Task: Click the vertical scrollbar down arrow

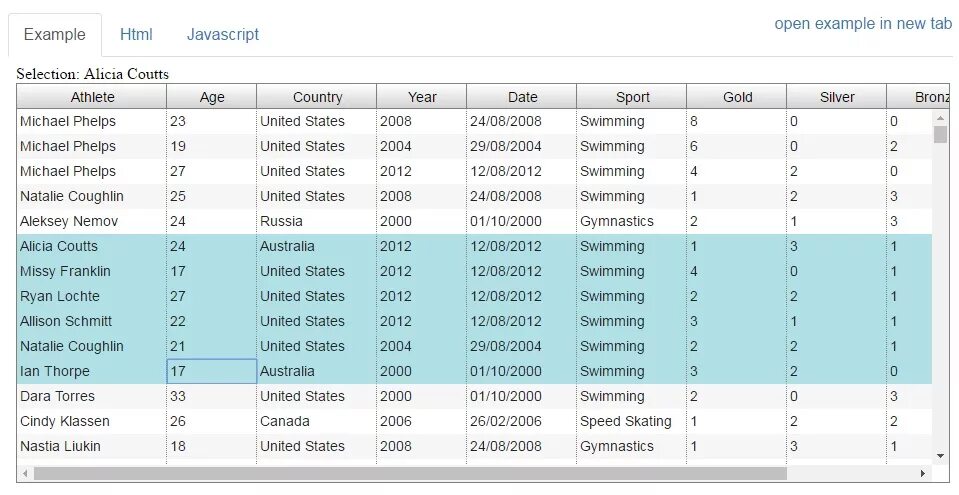Action: coord(940,456)
